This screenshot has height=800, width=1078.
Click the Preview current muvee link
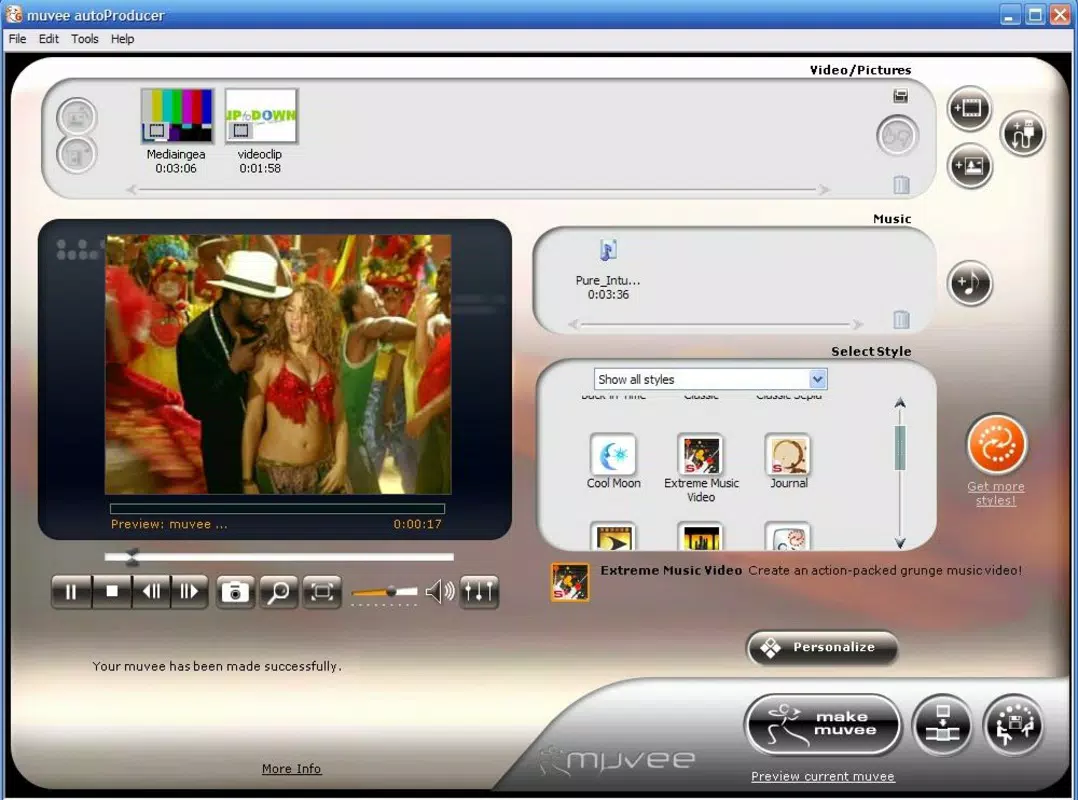[x=822, y=776]
